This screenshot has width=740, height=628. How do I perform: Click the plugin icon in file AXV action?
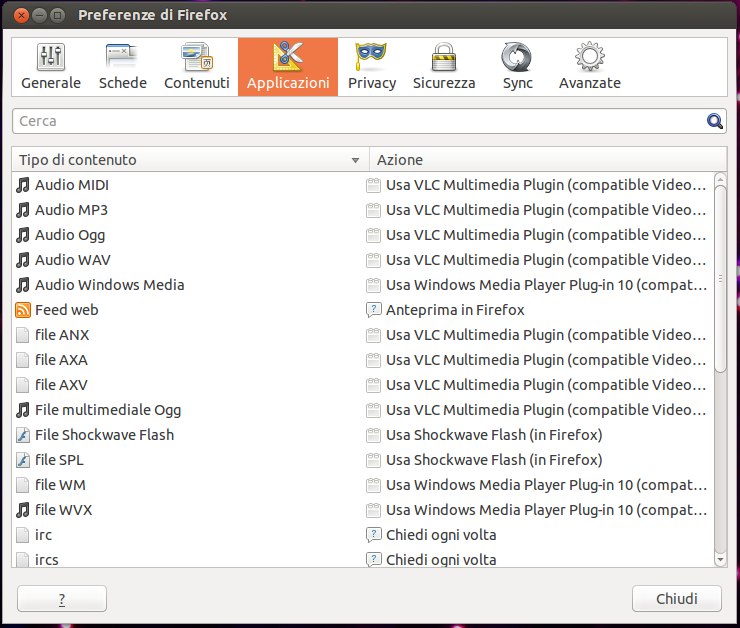coord(373,385)
